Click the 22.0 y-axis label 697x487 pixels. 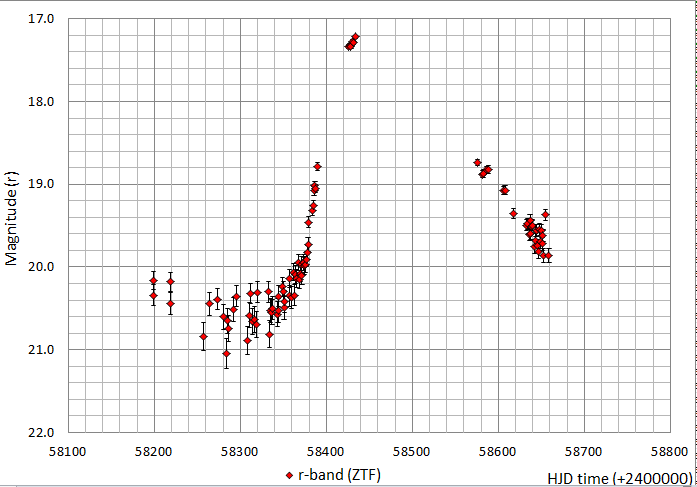(41, 432)
